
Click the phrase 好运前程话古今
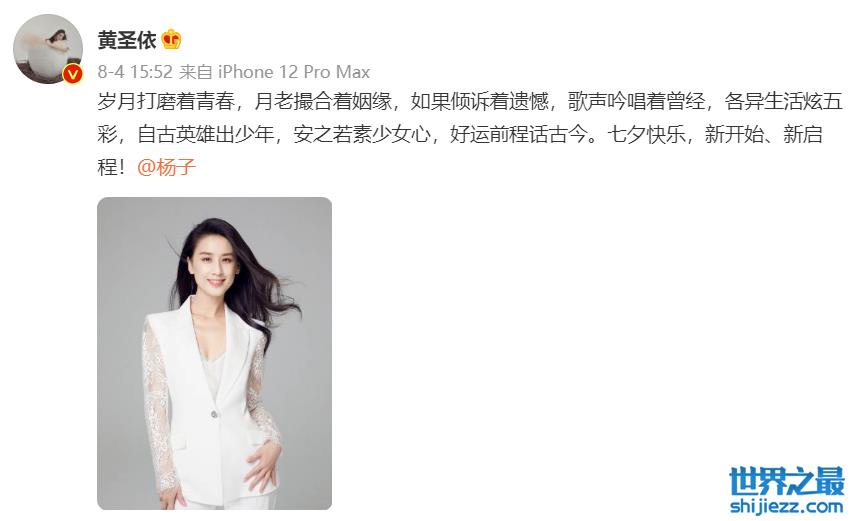(x=518, y=134)
